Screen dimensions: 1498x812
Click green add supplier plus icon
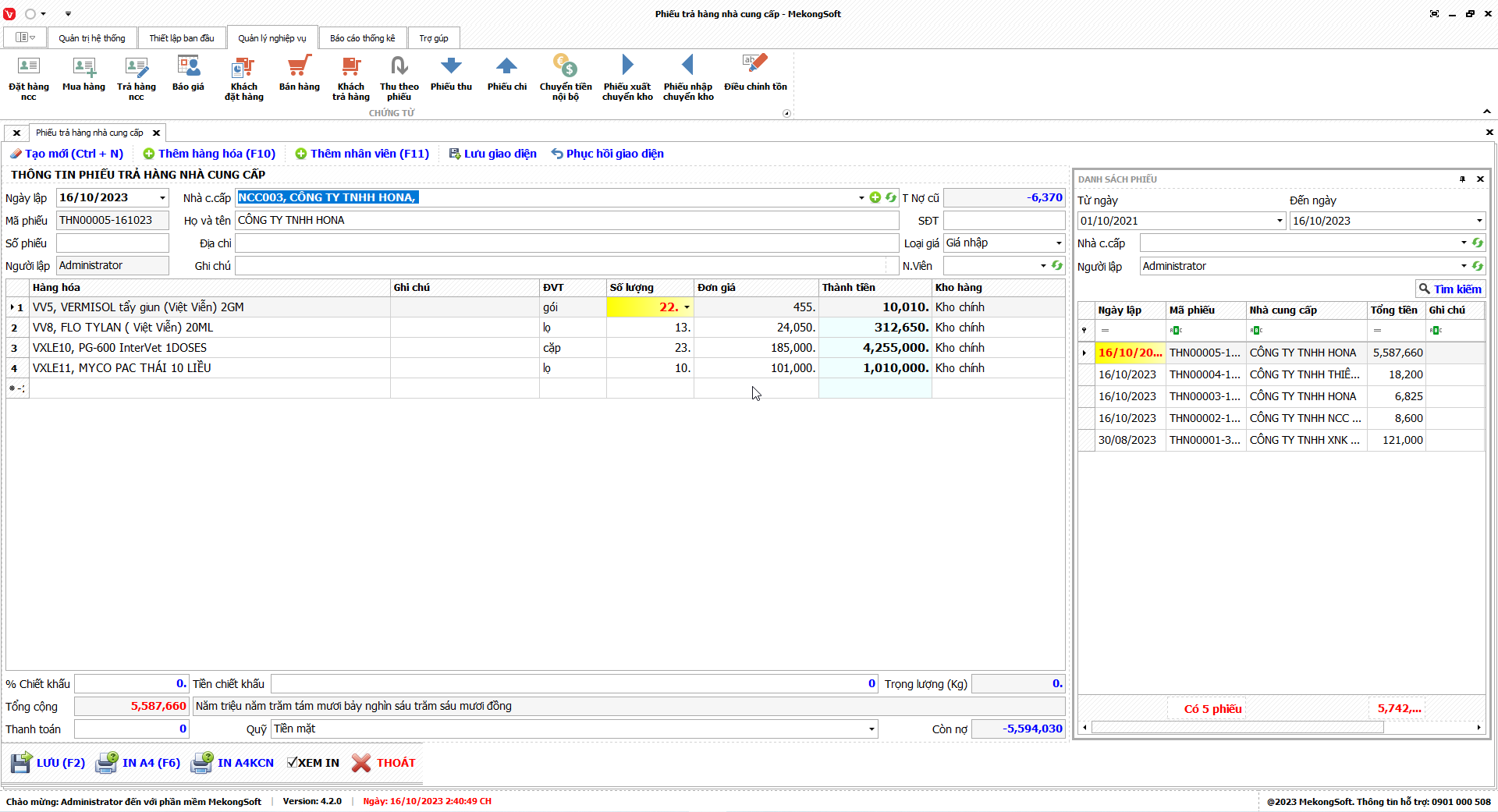click(875, 198)
